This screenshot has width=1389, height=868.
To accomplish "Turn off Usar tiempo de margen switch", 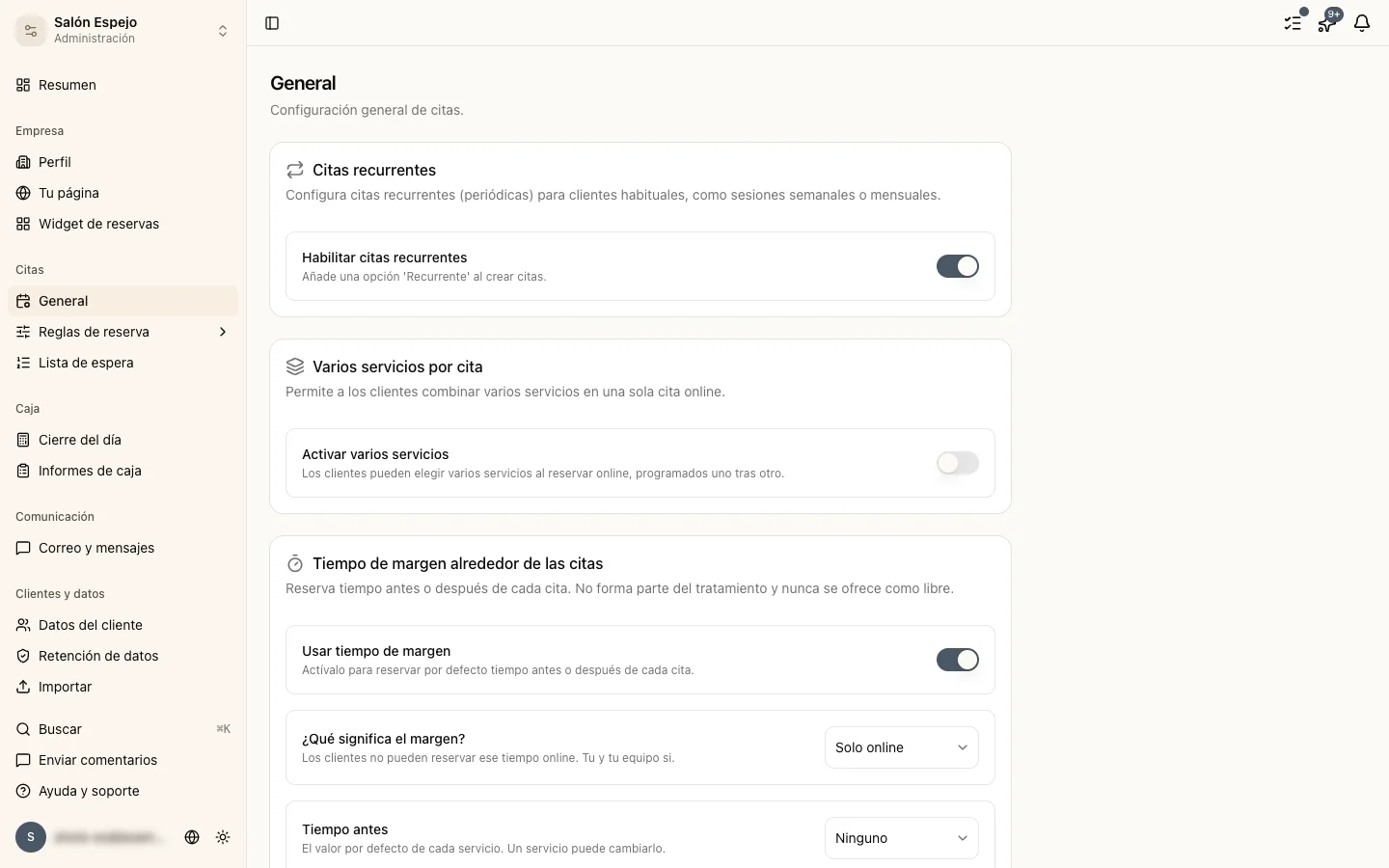I will point(958,660).
